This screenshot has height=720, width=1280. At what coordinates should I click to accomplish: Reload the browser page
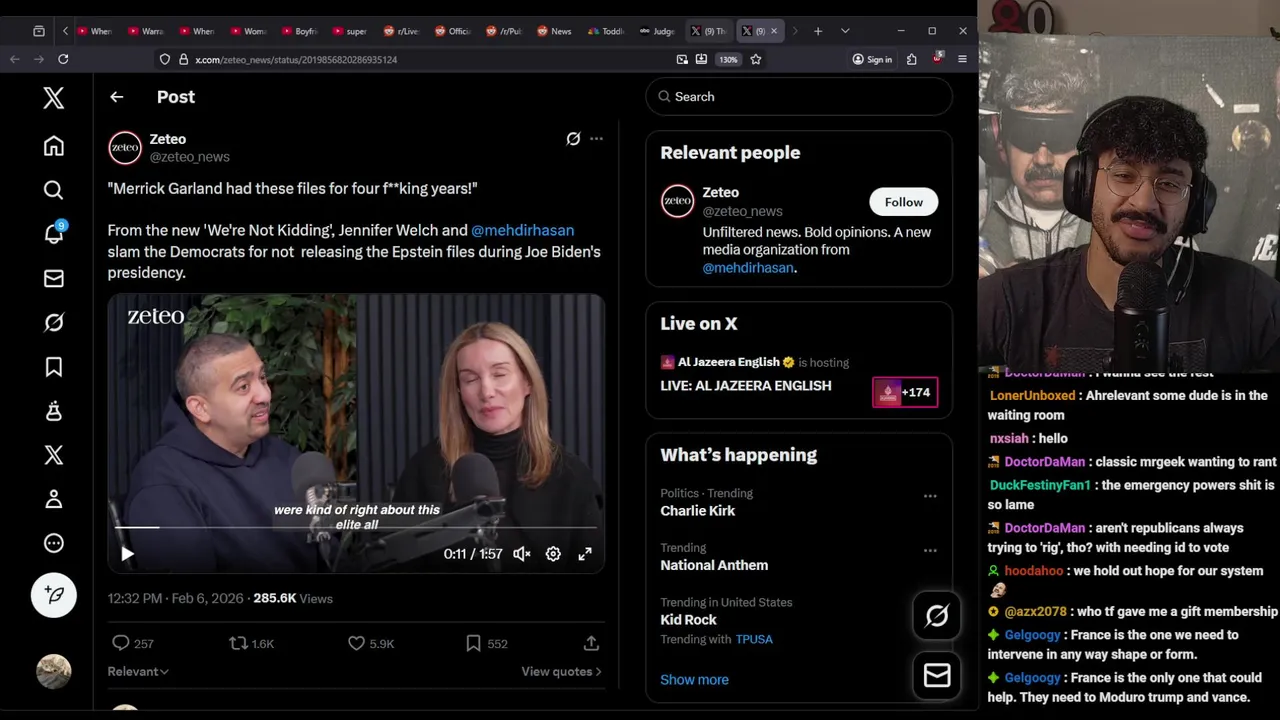pyautogui.click(x=63, y=60)
